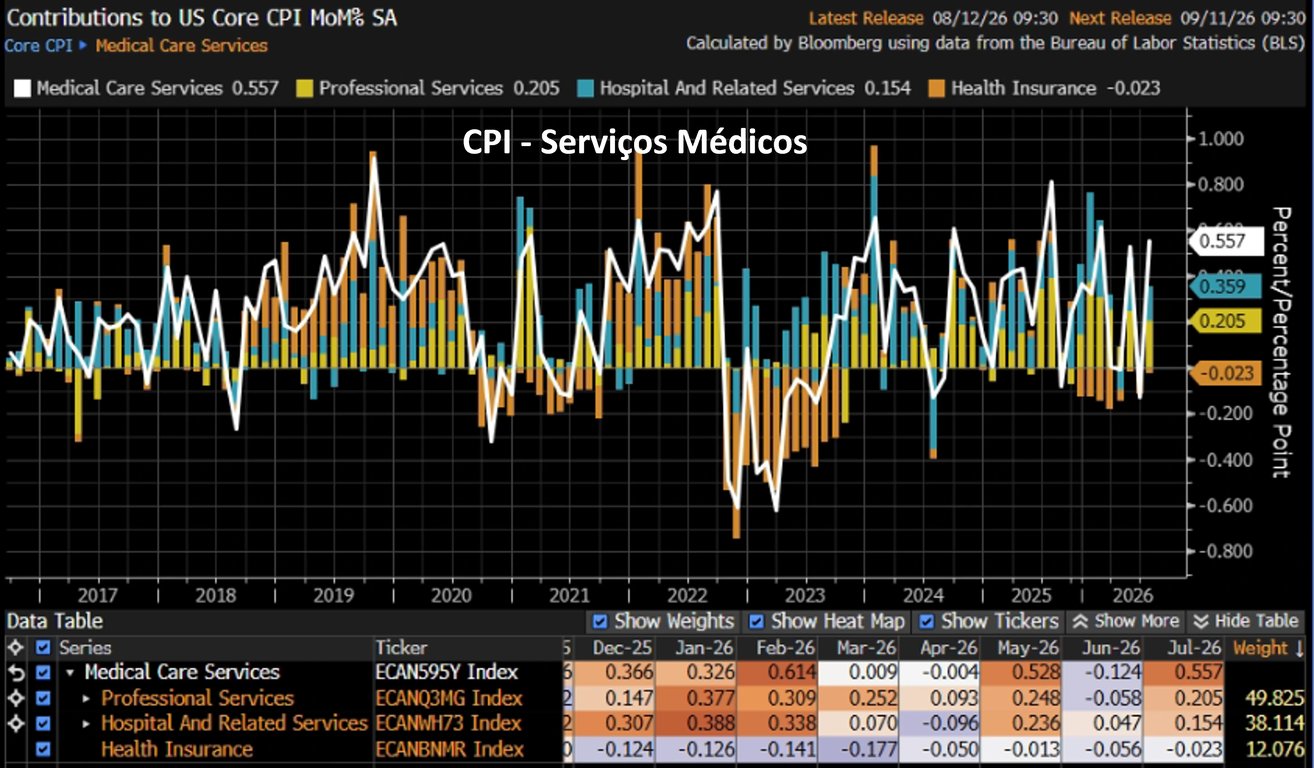Click Show More to expand the table
Screen dimensions: 1314x768
[1124, 622]
